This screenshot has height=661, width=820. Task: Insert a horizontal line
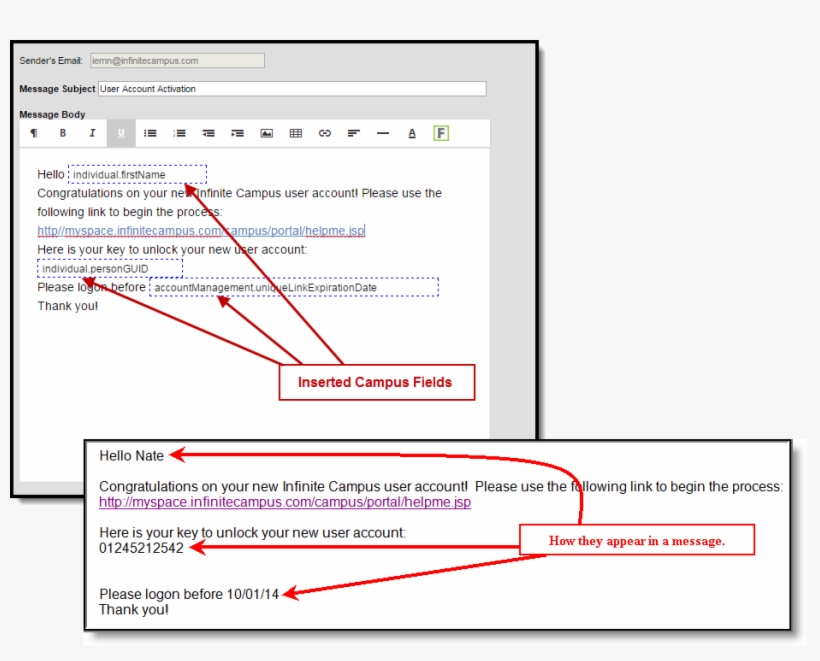(x=383, y=133)
